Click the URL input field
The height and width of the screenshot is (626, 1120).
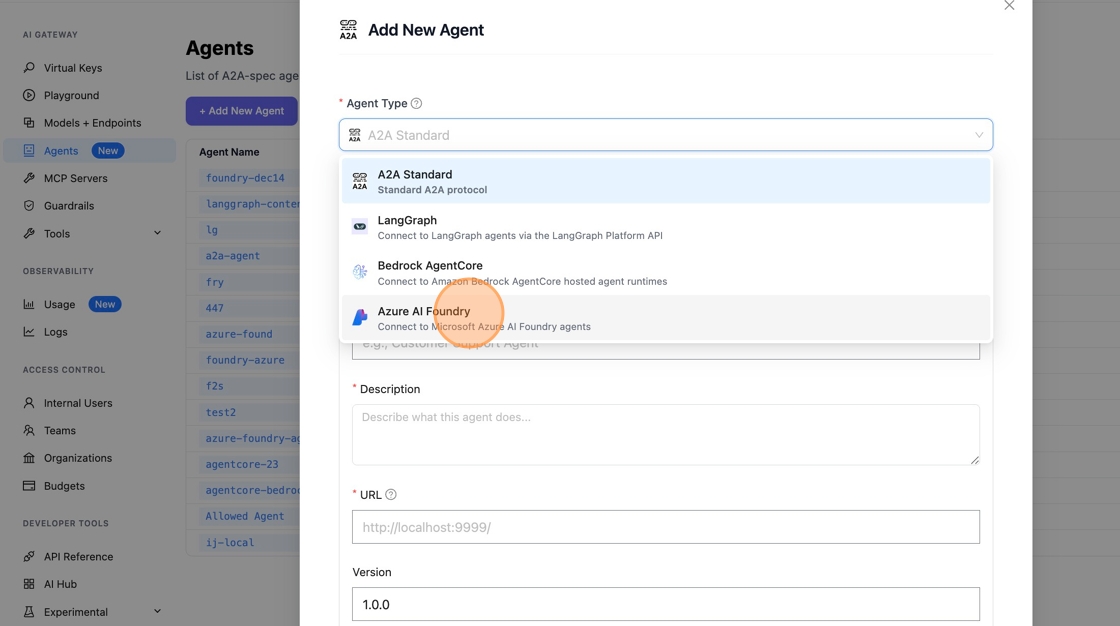(x=666, y=527)
